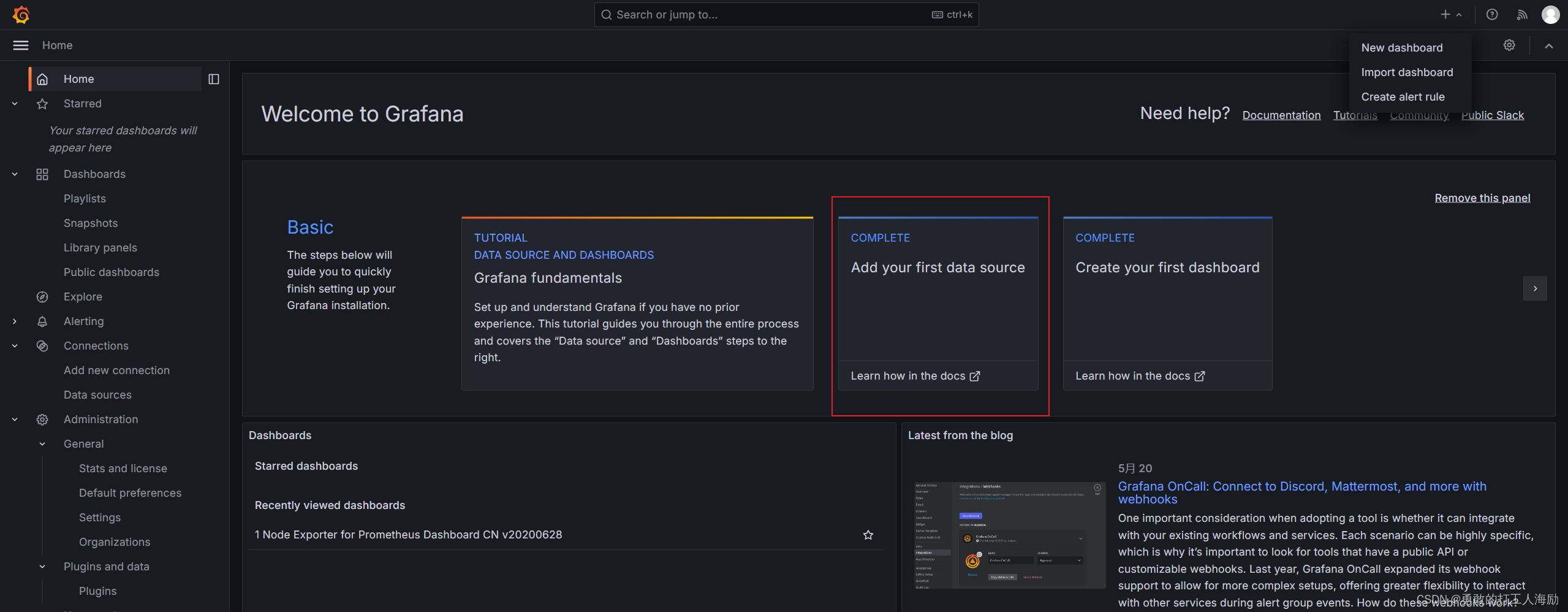Open Snapshots in the sidebar
Screen dimensions: 1568x612
coord(91,223)
